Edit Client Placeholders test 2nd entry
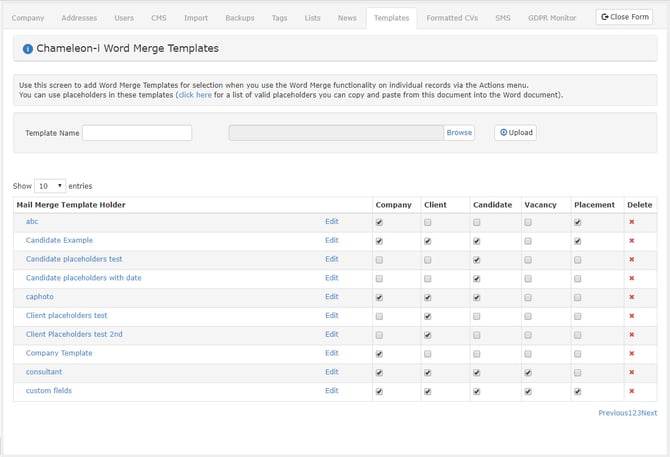This screenshot has height=457, width=670. [x=332, y=334]
